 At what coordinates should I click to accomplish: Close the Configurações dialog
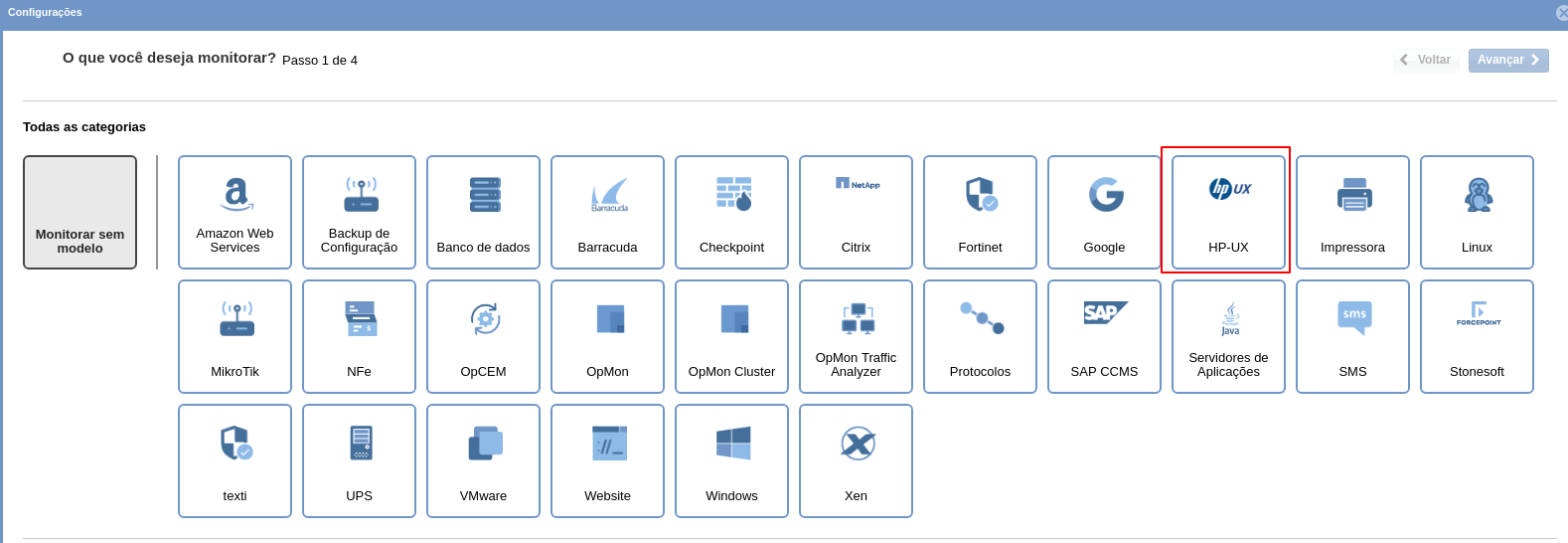click(1561, 13)
